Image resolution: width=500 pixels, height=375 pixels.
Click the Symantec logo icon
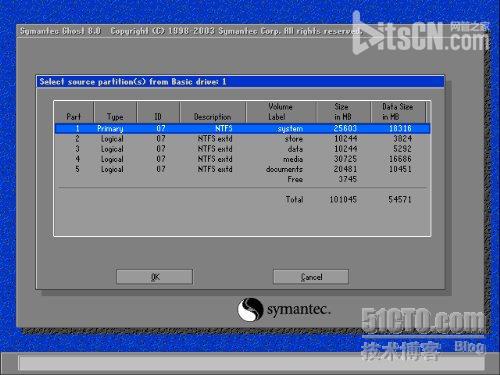tap(250, 309)
